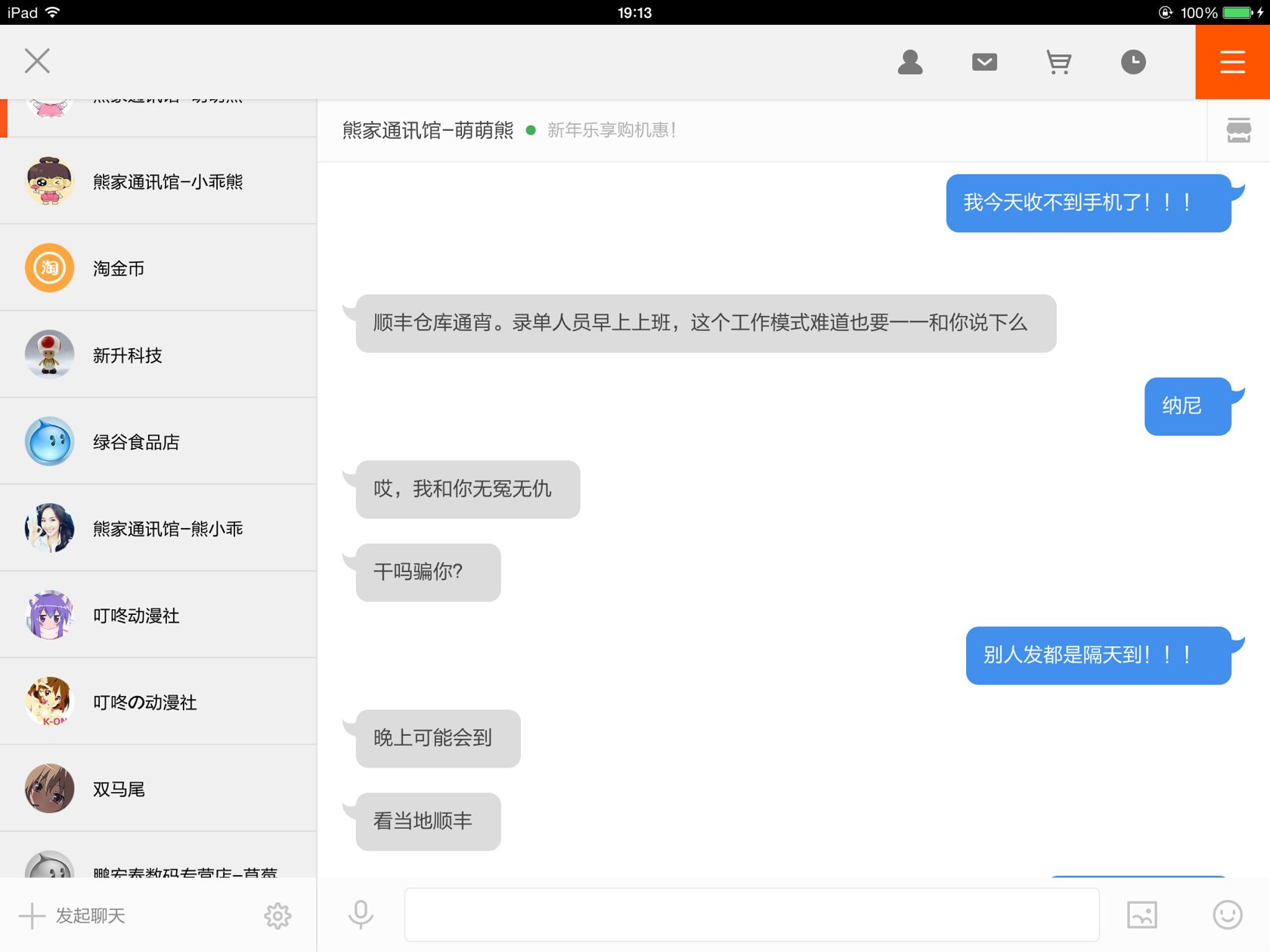Open chat with 绿谷食品店
Image resolution: width=1270 pixels, height=952 pixels.
[159, 442]
